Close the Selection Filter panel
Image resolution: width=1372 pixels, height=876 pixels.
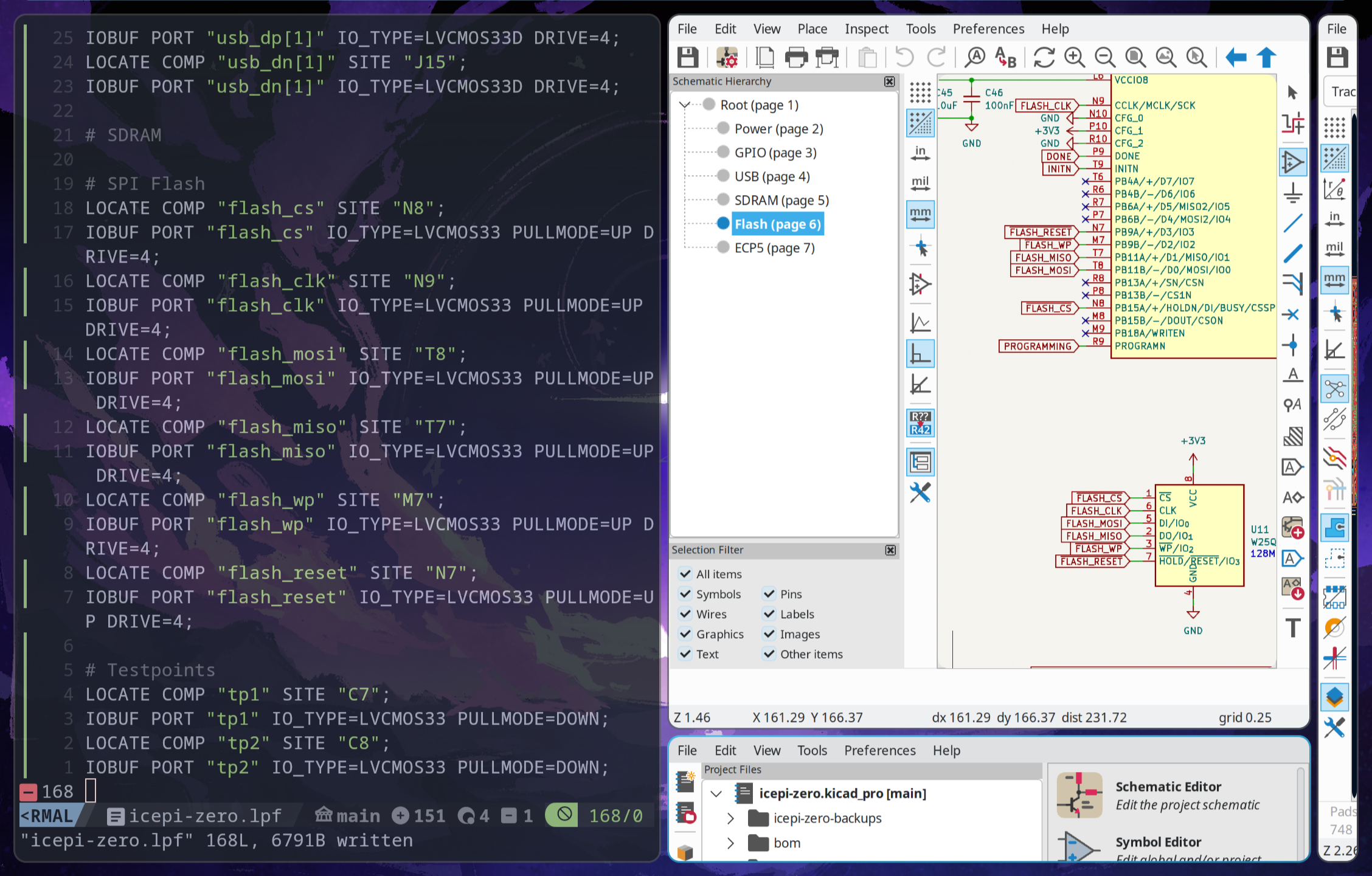[x=890, y=550]
